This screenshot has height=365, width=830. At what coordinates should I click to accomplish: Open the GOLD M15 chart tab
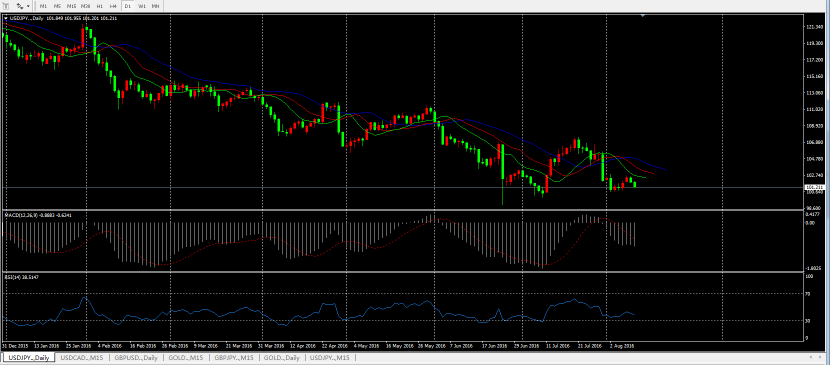click(x=186, y=358)
